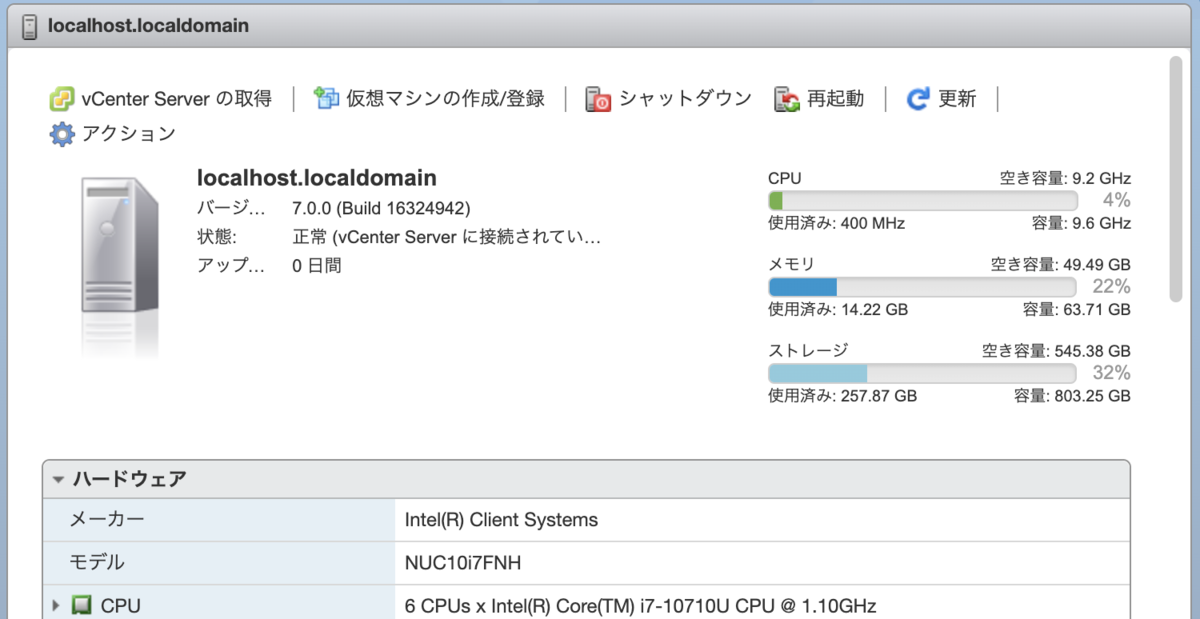Image resolution: width=1200 pixels, height=619 pixels.
Task: Click the 状態: label
Action: tap(217, 238)
